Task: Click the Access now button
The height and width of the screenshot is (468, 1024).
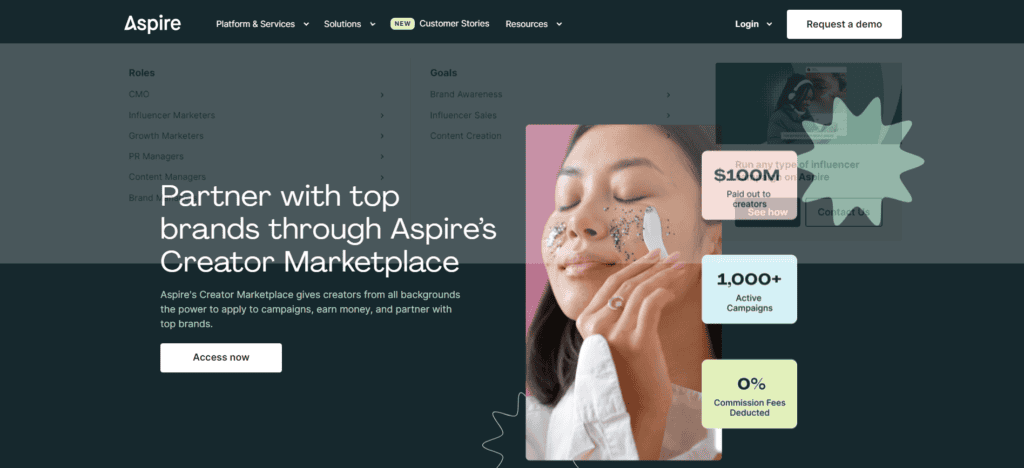Action: point(221,358)
